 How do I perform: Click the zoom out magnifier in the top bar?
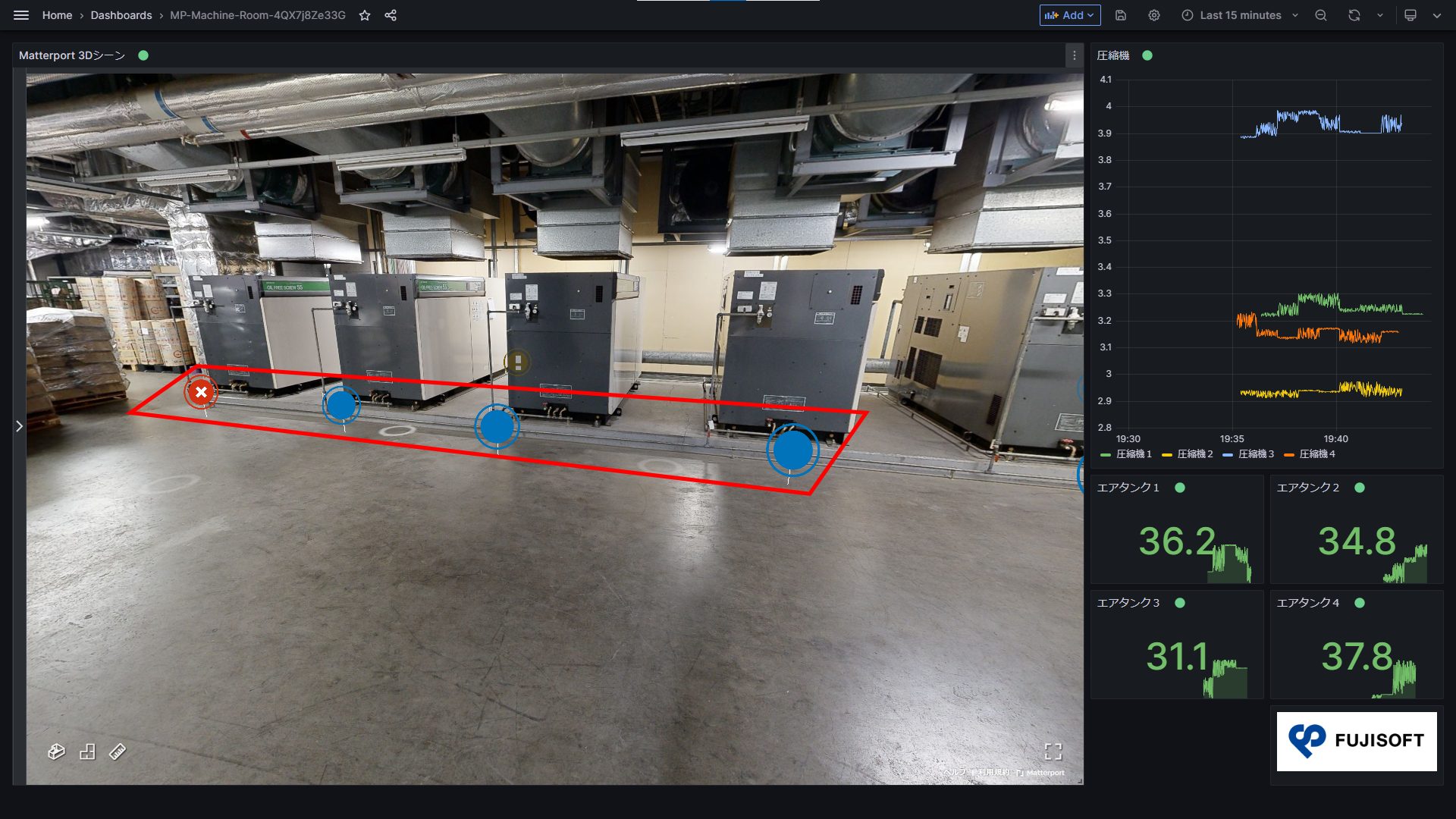click(1320, 15)
